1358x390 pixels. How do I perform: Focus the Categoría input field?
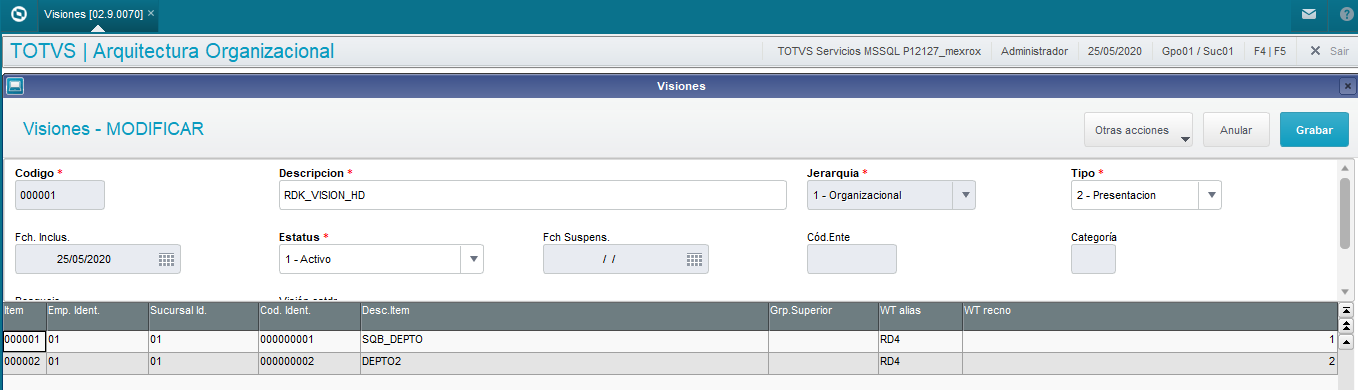pyautogui.click(x=1093, y=259)
